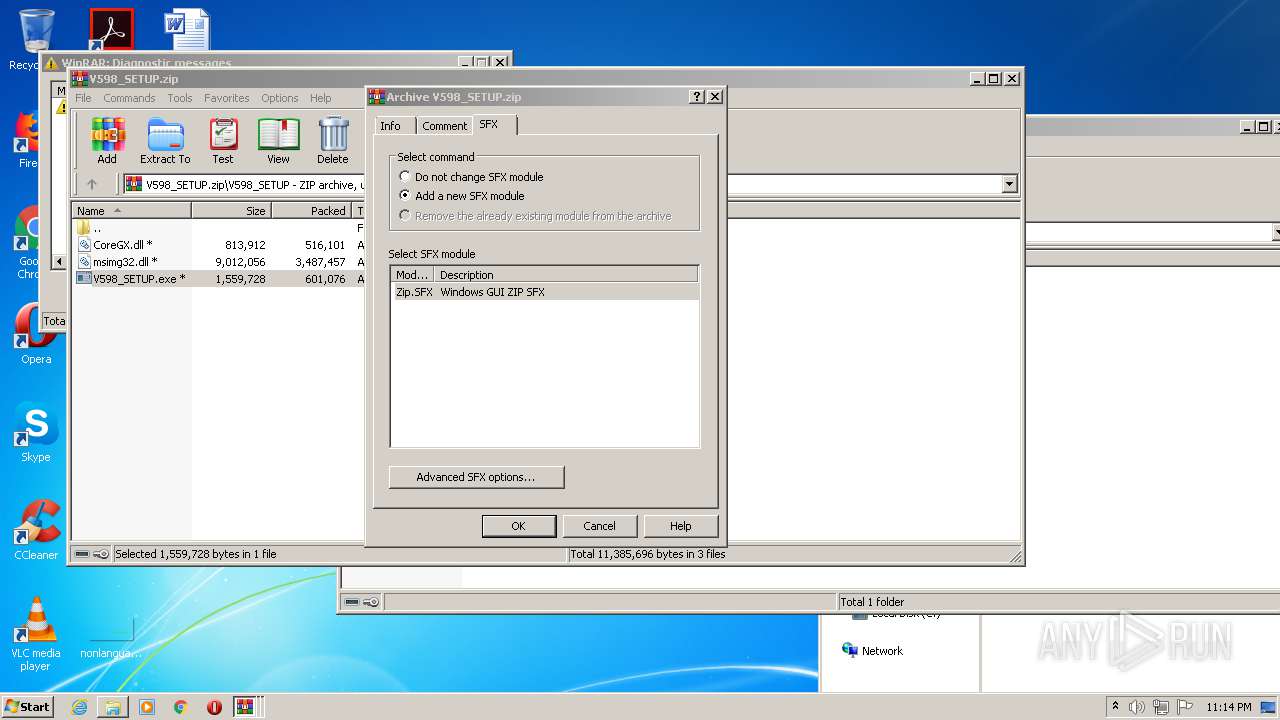Screen dimensions: 1280x720
Task: Click the Description column header in module list
Action: point(566,275)
